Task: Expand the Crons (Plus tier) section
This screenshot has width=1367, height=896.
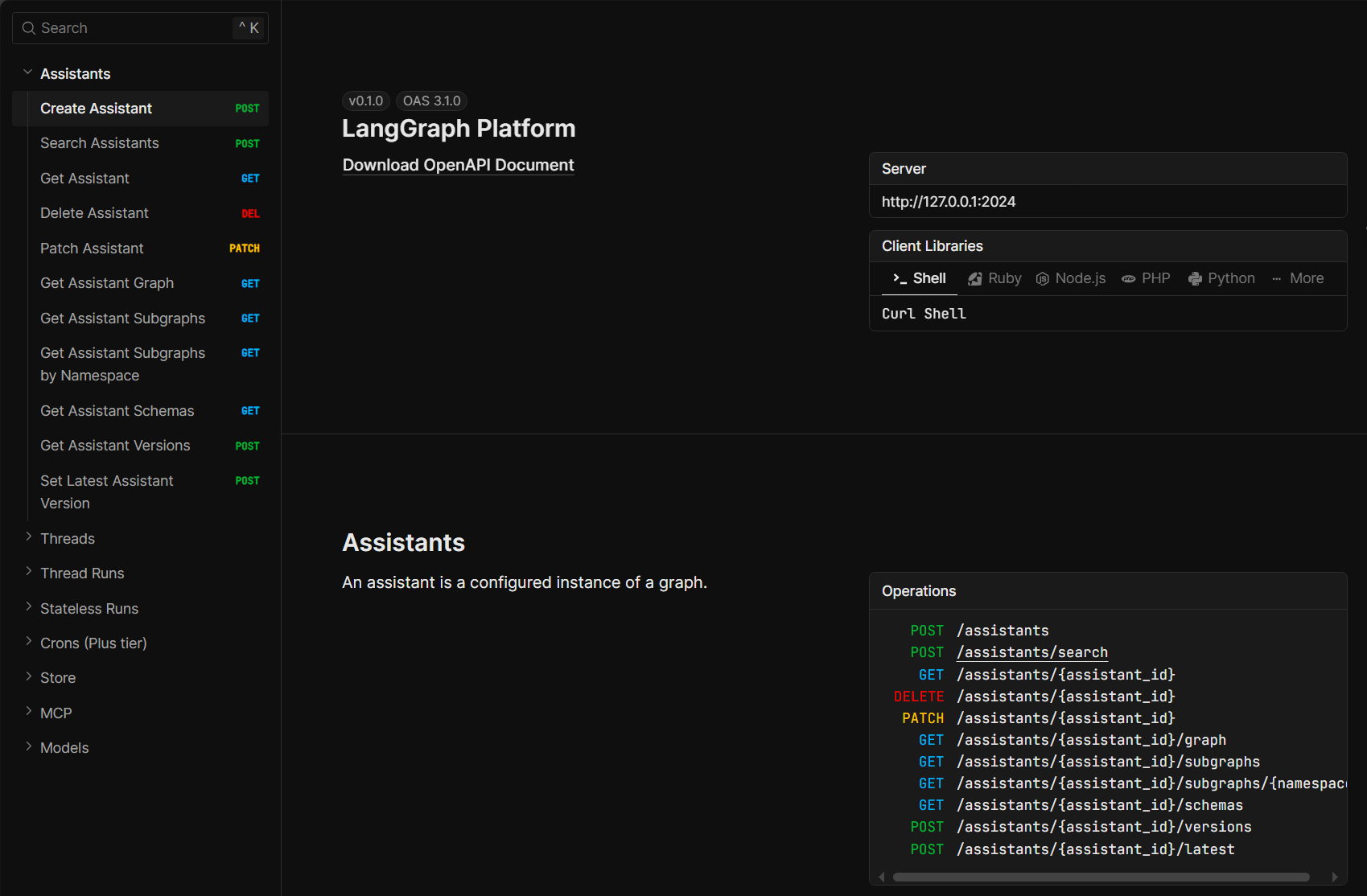Action: (28, 642)
